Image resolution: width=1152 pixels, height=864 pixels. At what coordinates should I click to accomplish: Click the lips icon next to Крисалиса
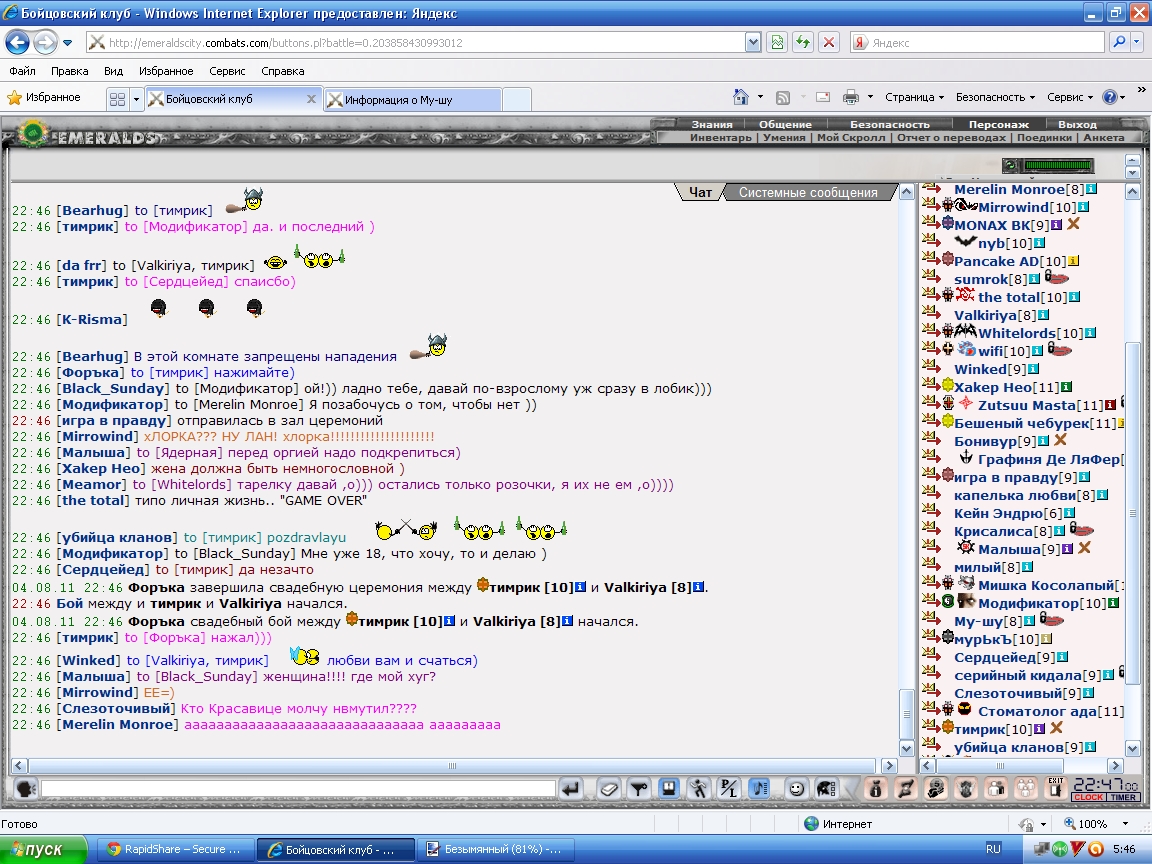(x=1081, y=530)
